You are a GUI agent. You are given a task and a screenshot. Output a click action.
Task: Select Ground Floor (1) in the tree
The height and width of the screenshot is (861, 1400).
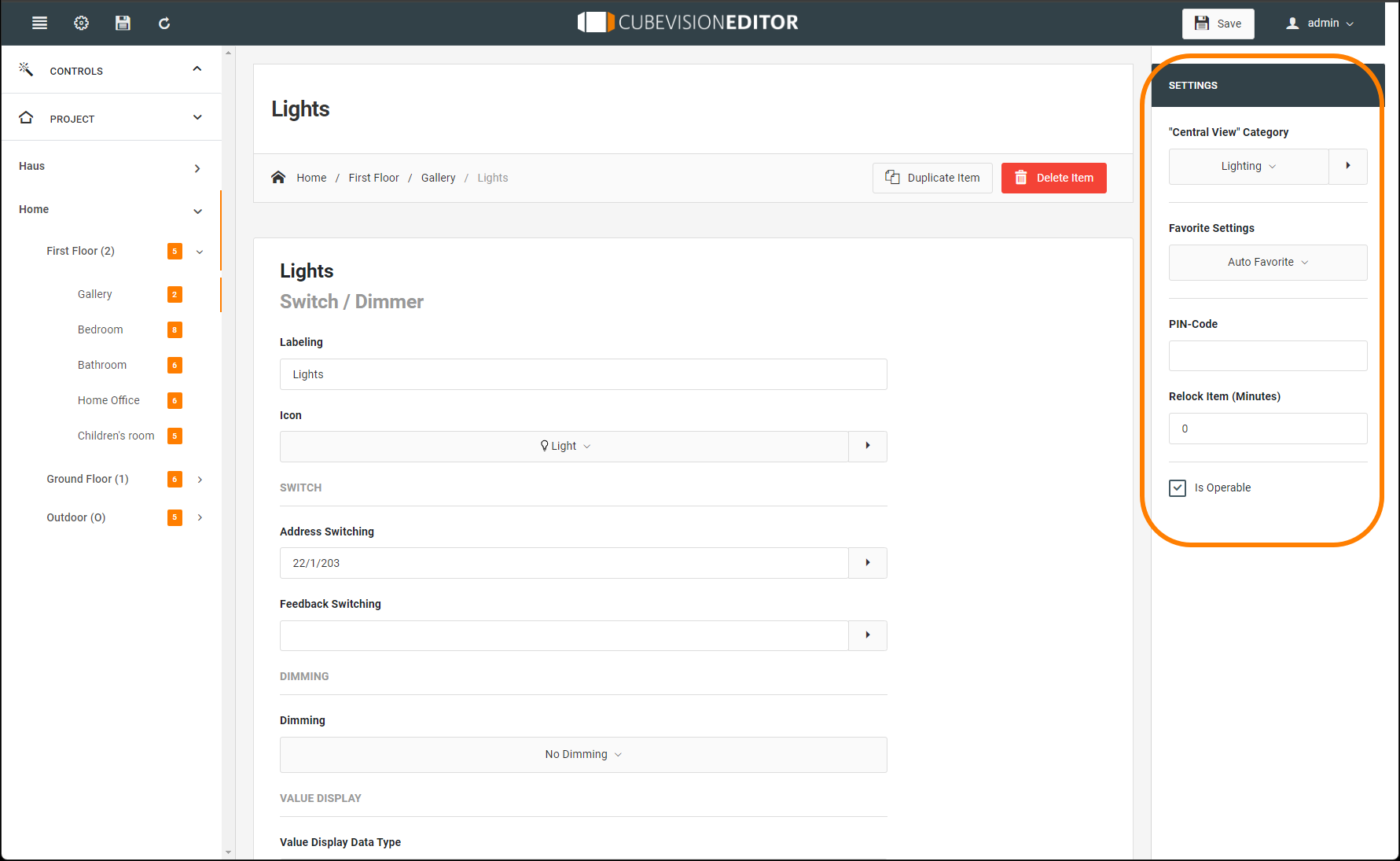pyautogui.click(x=87, y=479)
